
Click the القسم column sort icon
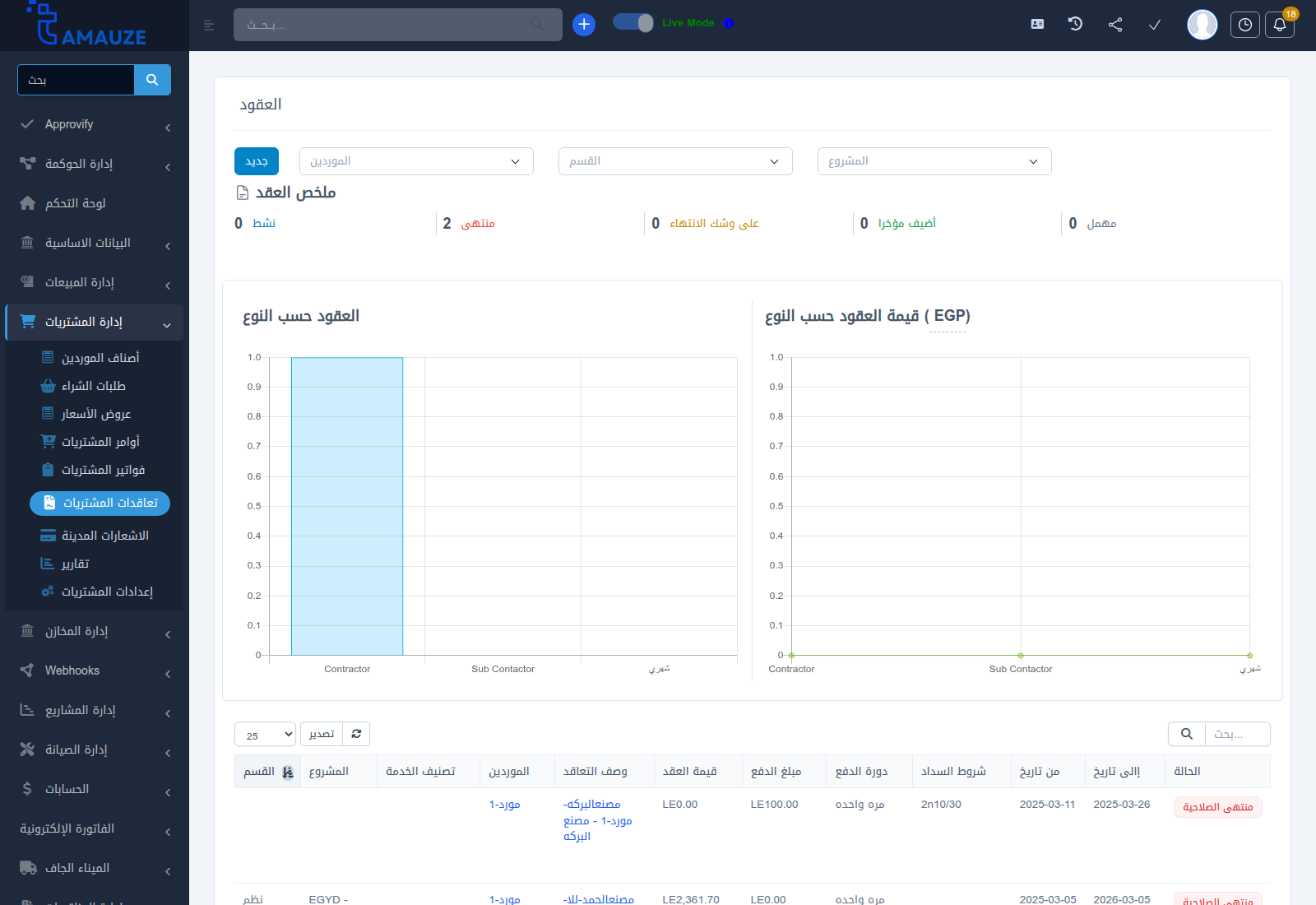(287, 772)
